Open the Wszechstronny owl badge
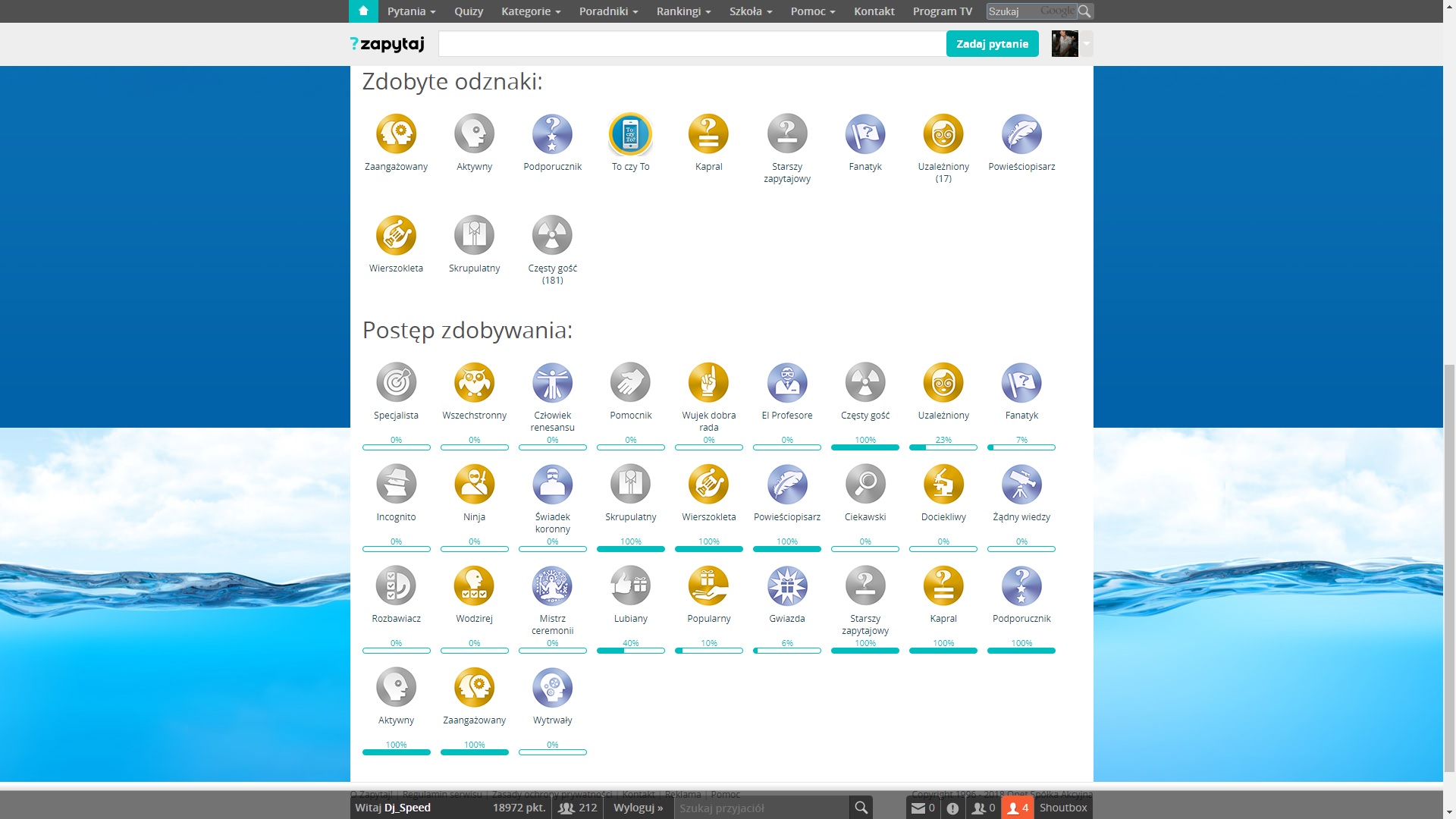The image size is (1456, 819). (474, 383)
